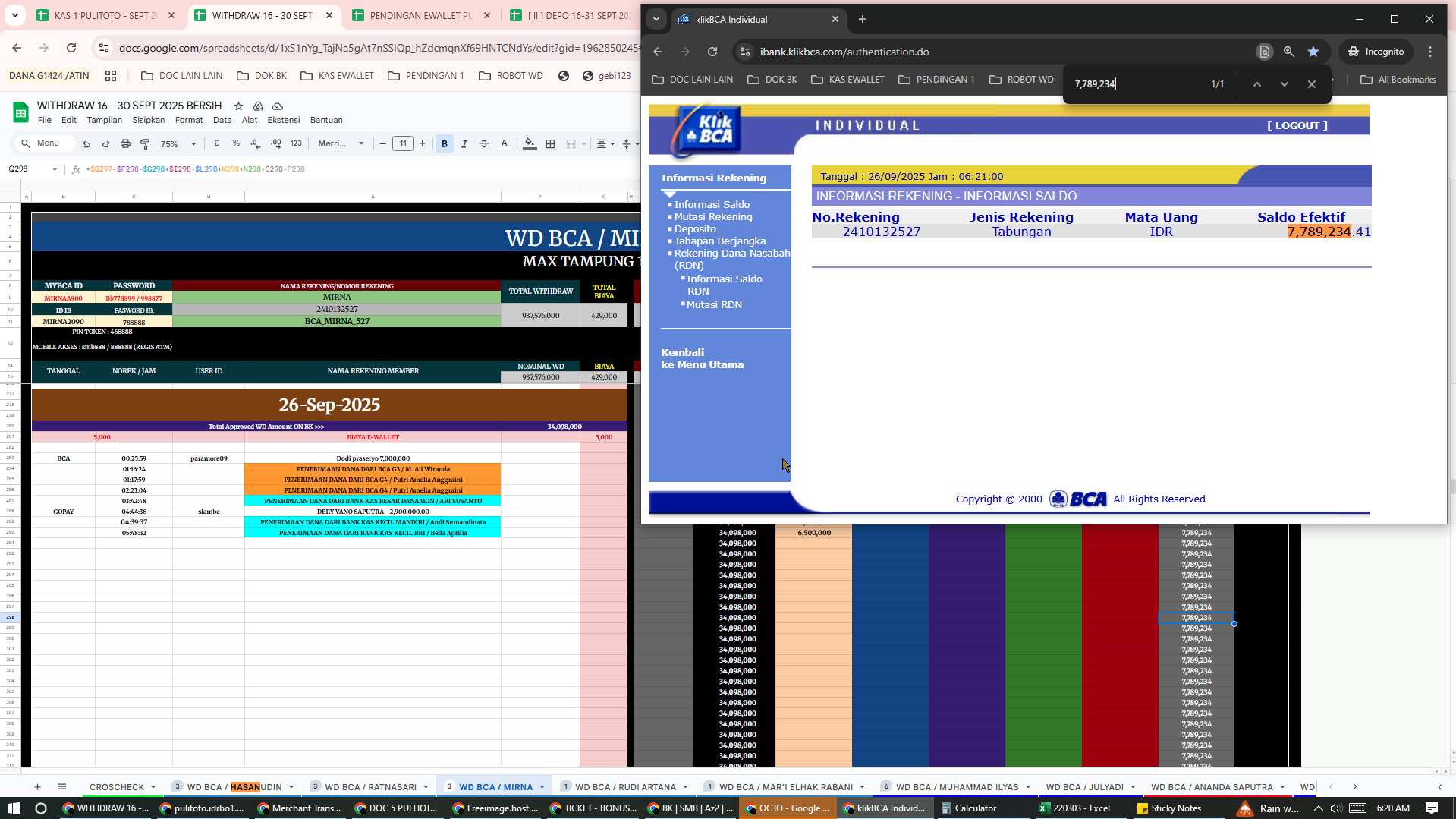Toggle strikethrough formatting in Sheets
Viewport: 1456px width, 819px height.
point(484,143)
